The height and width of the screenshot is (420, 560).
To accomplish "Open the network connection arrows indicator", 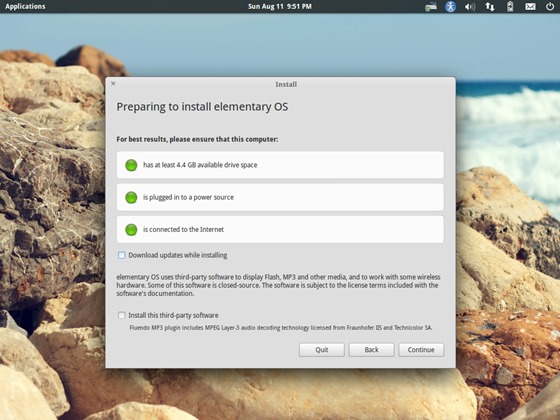I will [x=490, y=6].
